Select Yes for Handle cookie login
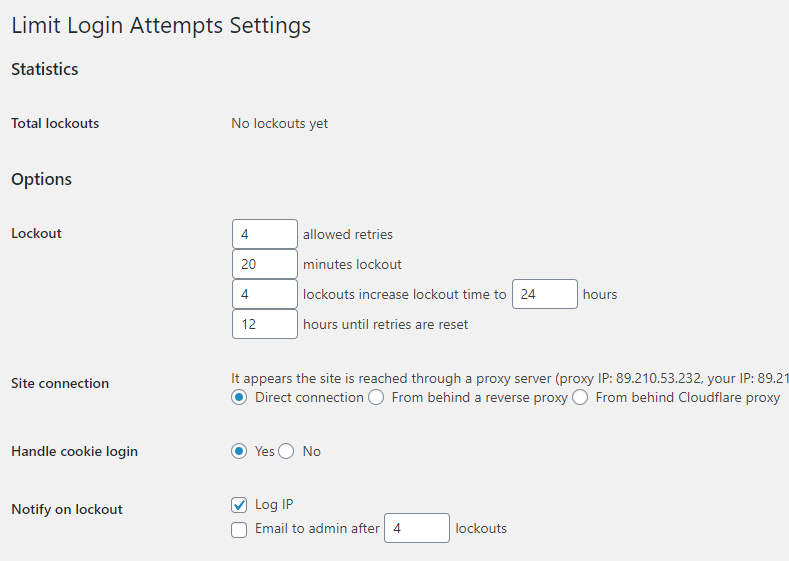 [239, 451]
